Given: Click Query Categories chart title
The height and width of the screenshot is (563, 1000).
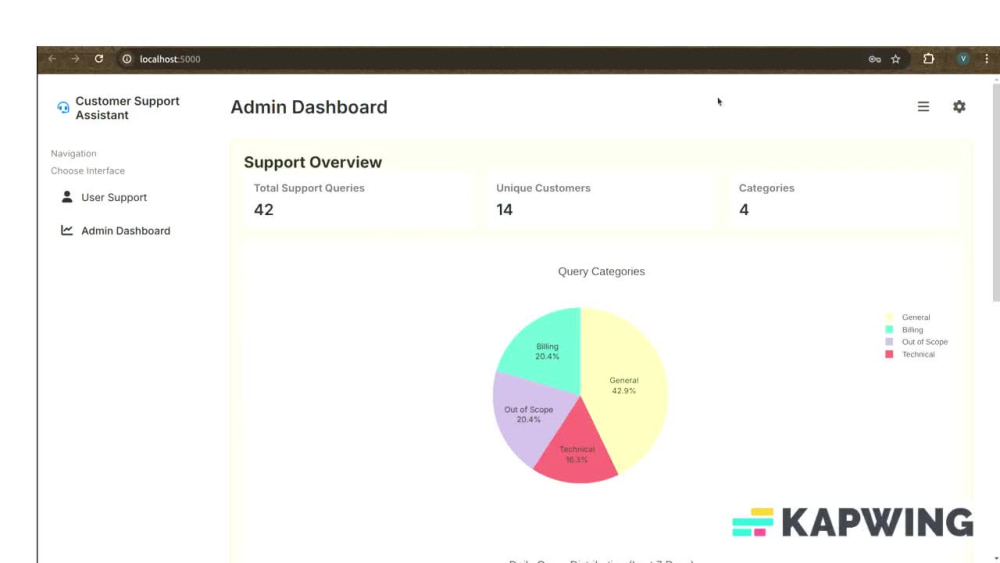Looking at the screenshot, I should pyautogui.click(x=601, y=272).
